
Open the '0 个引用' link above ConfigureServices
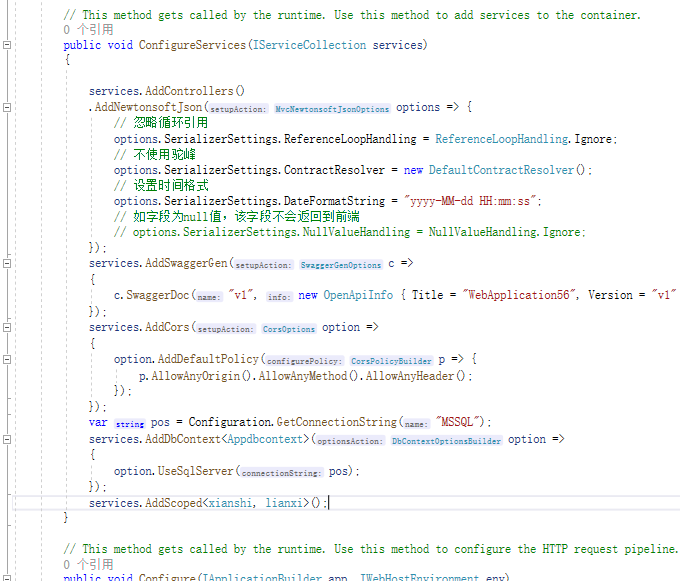pos(88,29)
